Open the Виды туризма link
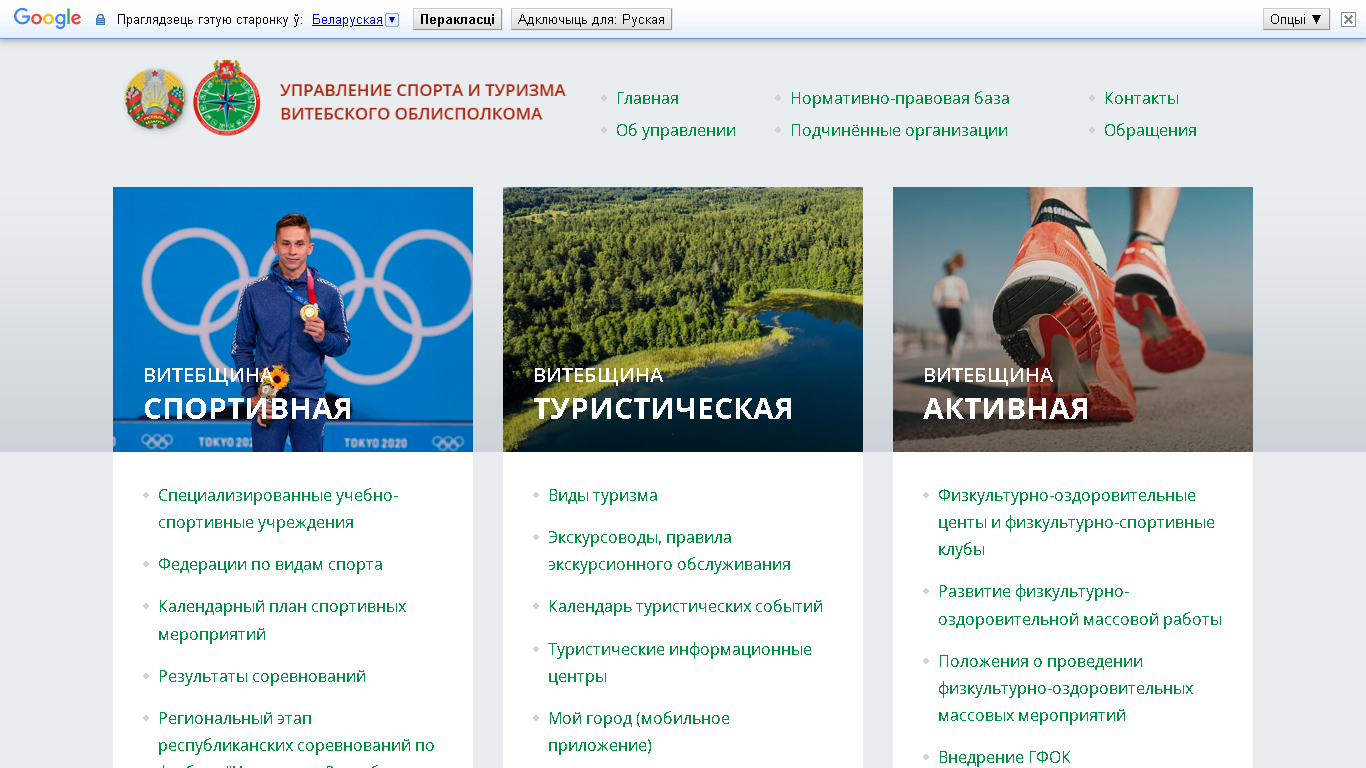 [x=603, y=495]
